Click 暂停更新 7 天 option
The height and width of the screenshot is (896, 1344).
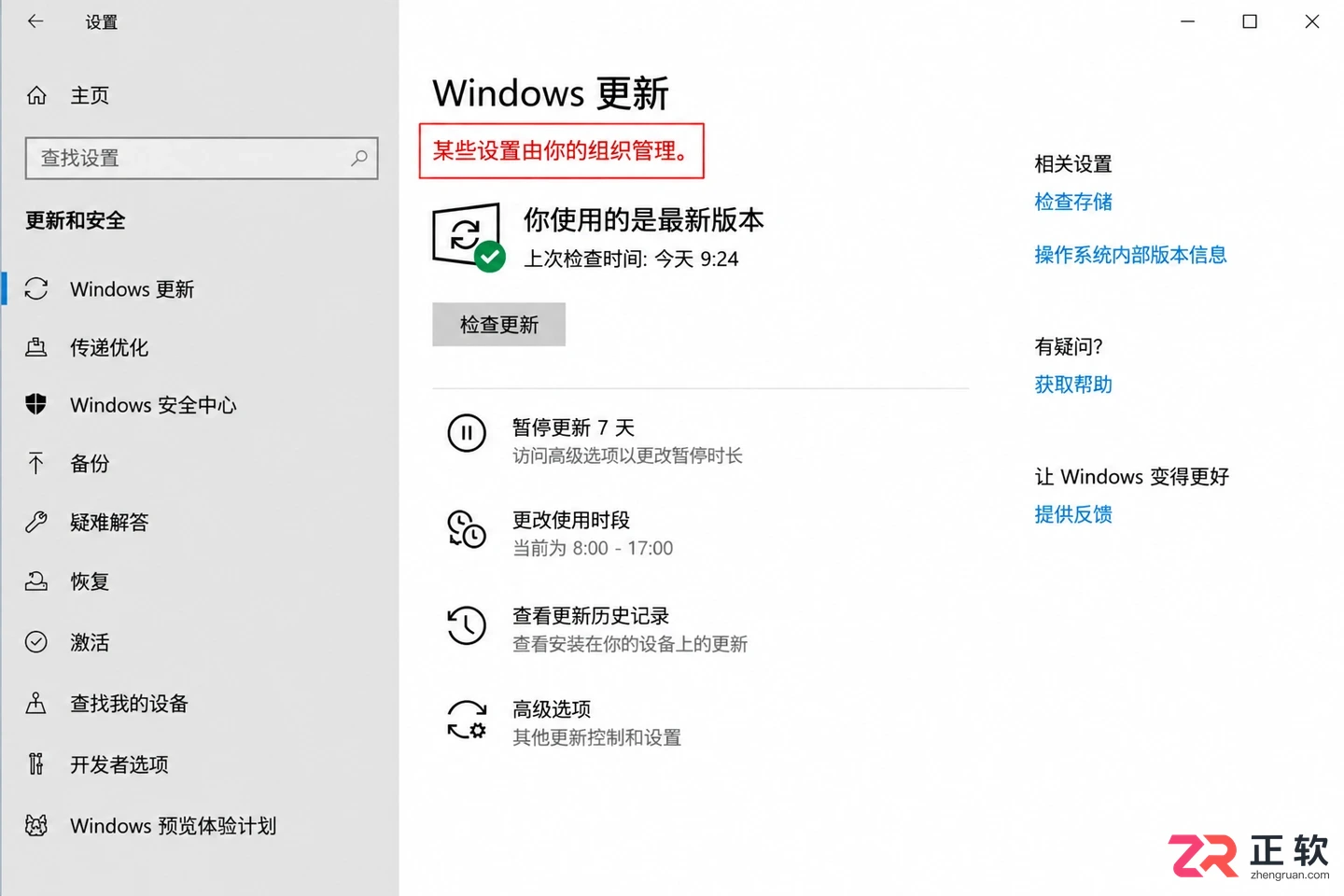pos(573,427)
